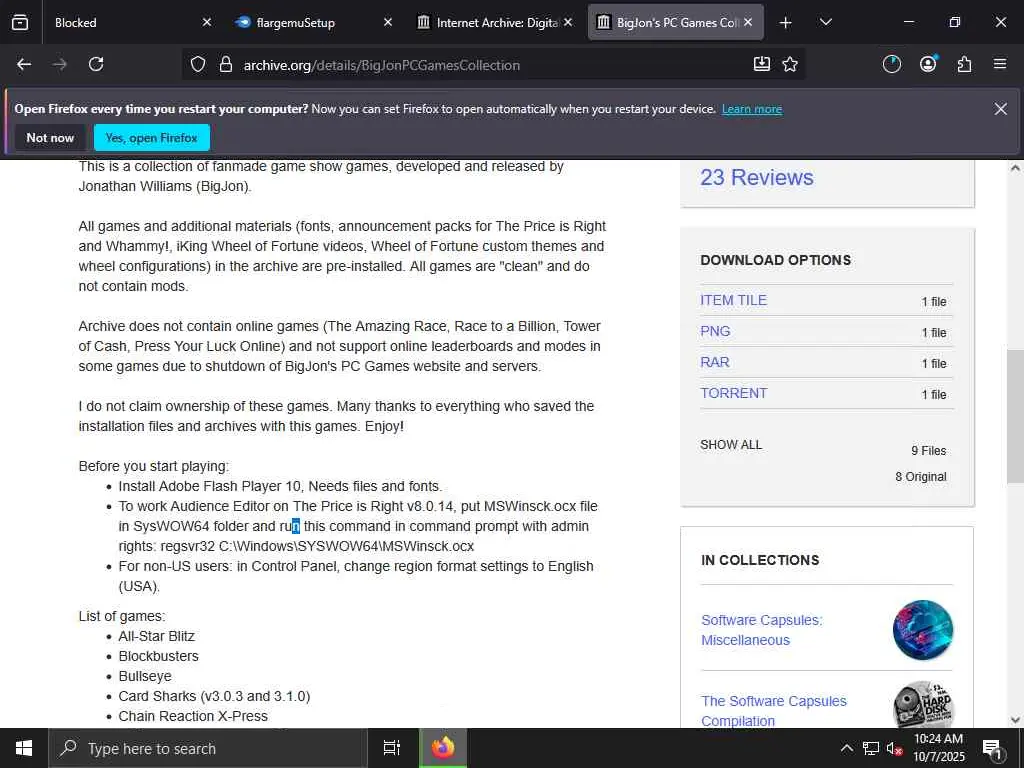Close the flargemuSetup tab
1024x768 pixels.
pyautogui.click(x=388, y=22)
